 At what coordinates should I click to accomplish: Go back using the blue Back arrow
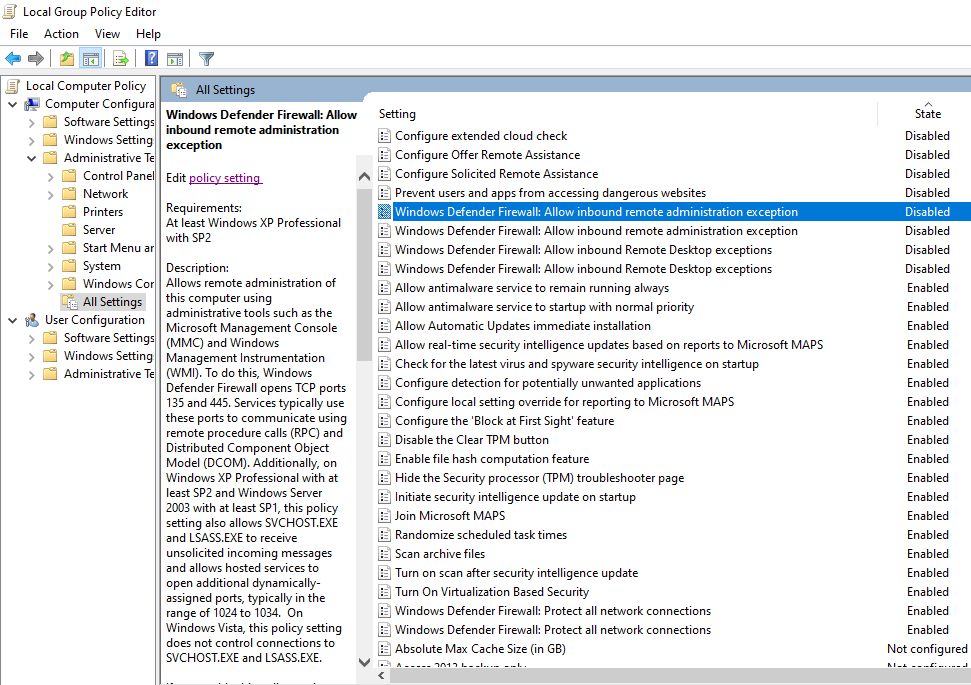pos(13,59)
